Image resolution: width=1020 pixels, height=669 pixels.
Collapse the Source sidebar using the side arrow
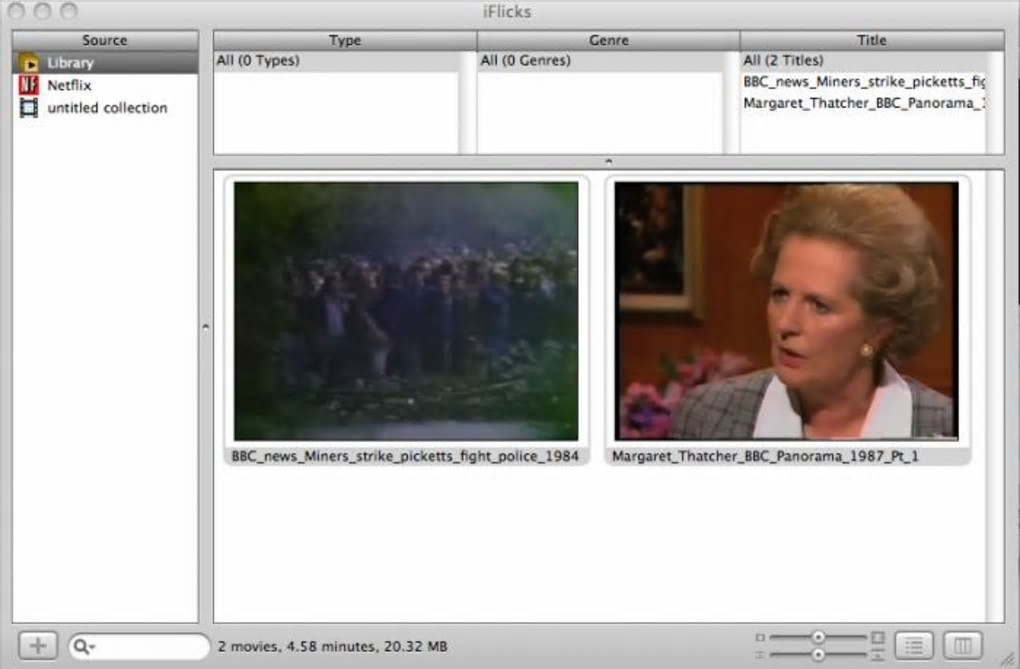[206, 327]
